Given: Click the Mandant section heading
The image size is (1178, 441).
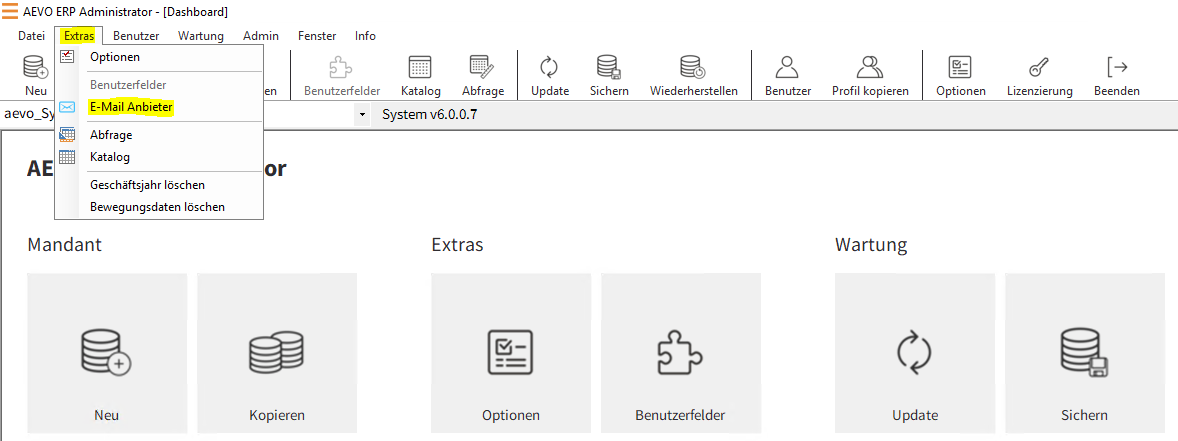Looking at the screenshot, I should [65, 245].
